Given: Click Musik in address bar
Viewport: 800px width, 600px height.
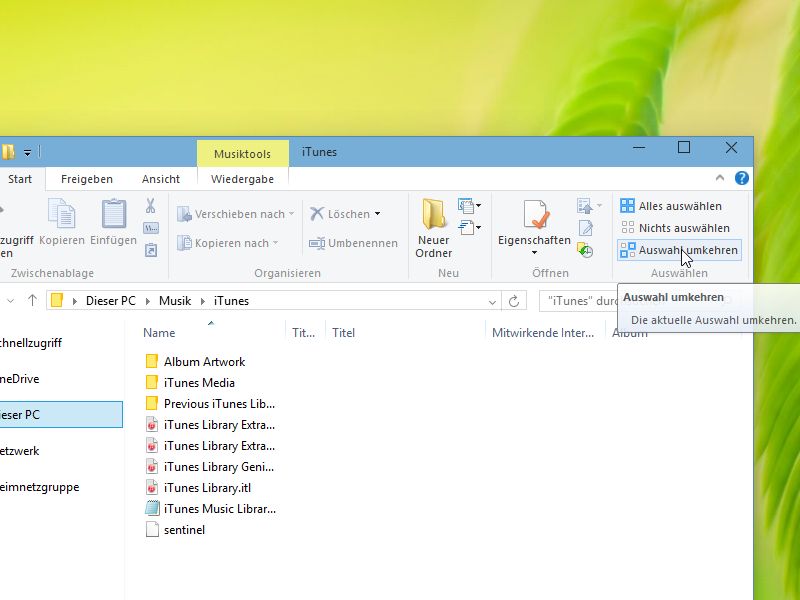Looking at the screenshot, I should pyautogui.click(x=175, y=301).
